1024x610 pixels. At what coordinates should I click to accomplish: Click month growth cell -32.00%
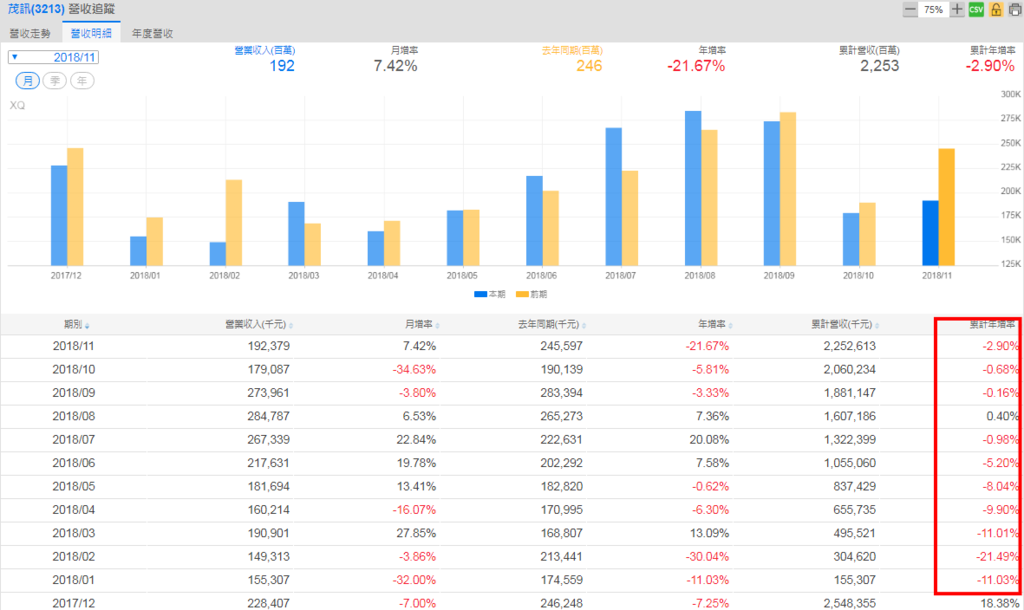[414, 581]
